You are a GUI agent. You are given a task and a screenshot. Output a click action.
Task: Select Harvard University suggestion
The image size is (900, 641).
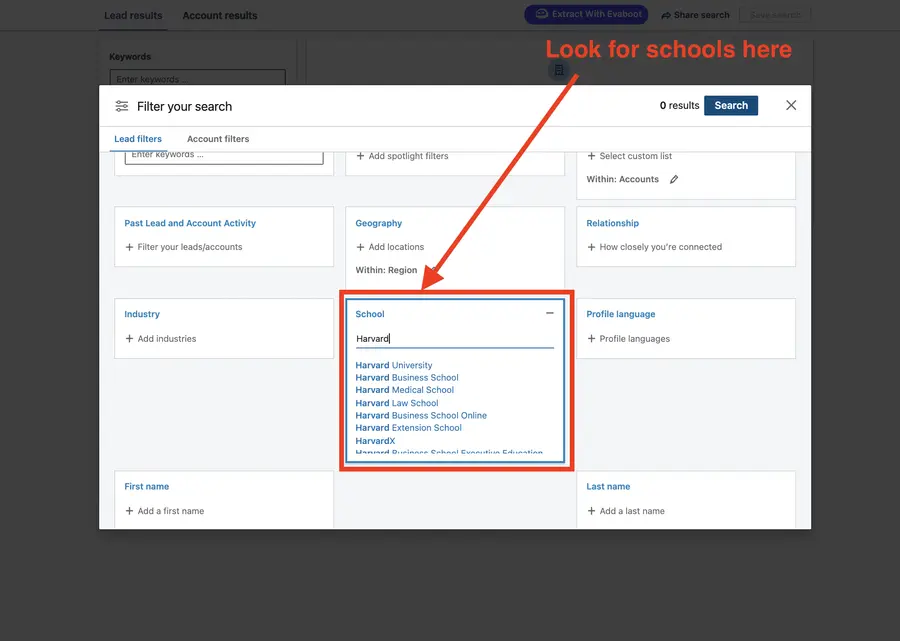(394, 365)
